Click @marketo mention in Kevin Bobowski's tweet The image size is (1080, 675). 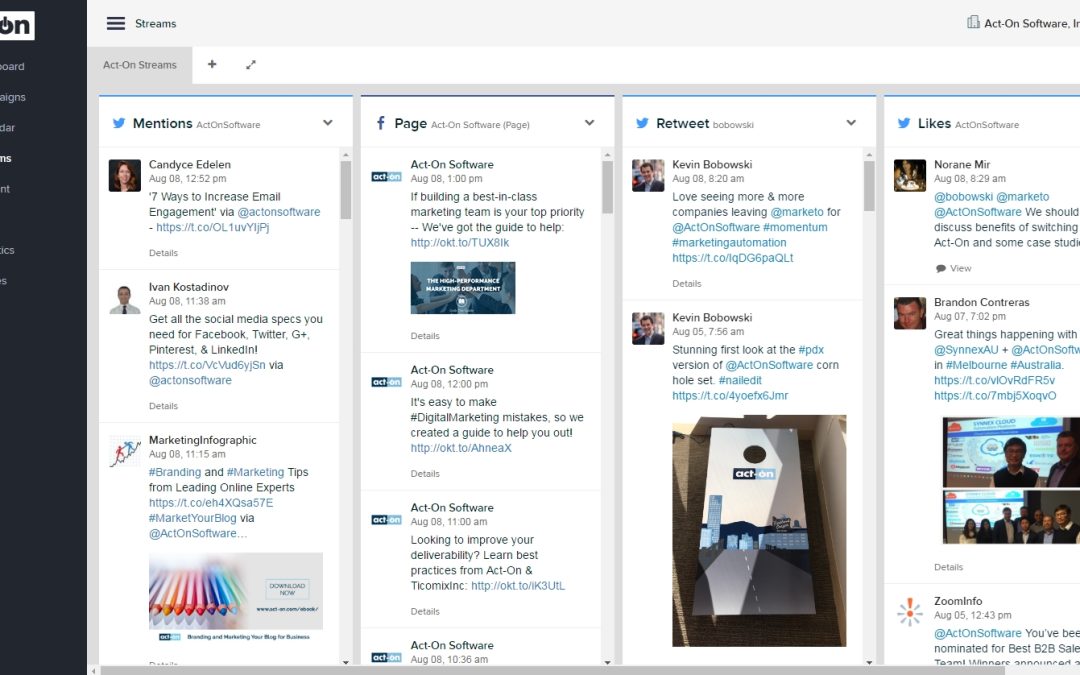click(x=797, y=212)
